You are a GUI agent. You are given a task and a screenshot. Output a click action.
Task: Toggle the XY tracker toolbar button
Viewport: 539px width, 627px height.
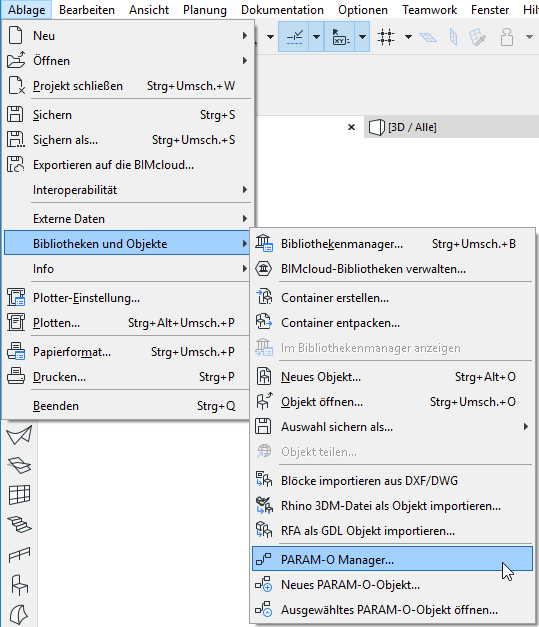(x=340, y=37)
